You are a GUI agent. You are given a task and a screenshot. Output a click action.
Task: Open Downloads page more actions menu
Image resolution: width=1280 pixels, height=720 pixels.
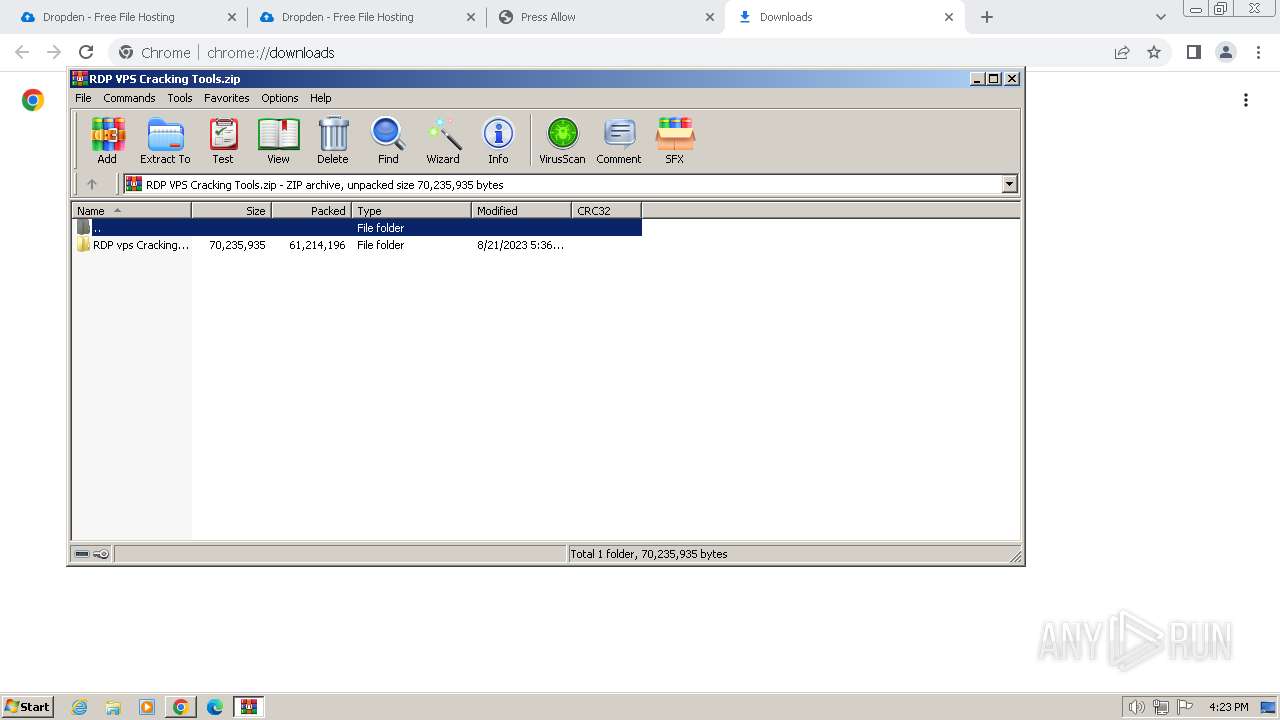coord(1246,100)
